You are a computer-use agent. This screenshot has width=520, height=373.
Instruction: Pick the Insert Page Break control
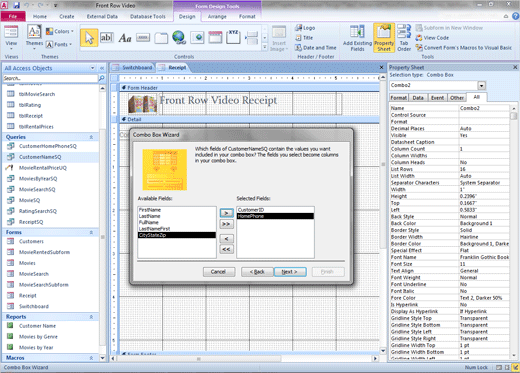click(252, 38)
